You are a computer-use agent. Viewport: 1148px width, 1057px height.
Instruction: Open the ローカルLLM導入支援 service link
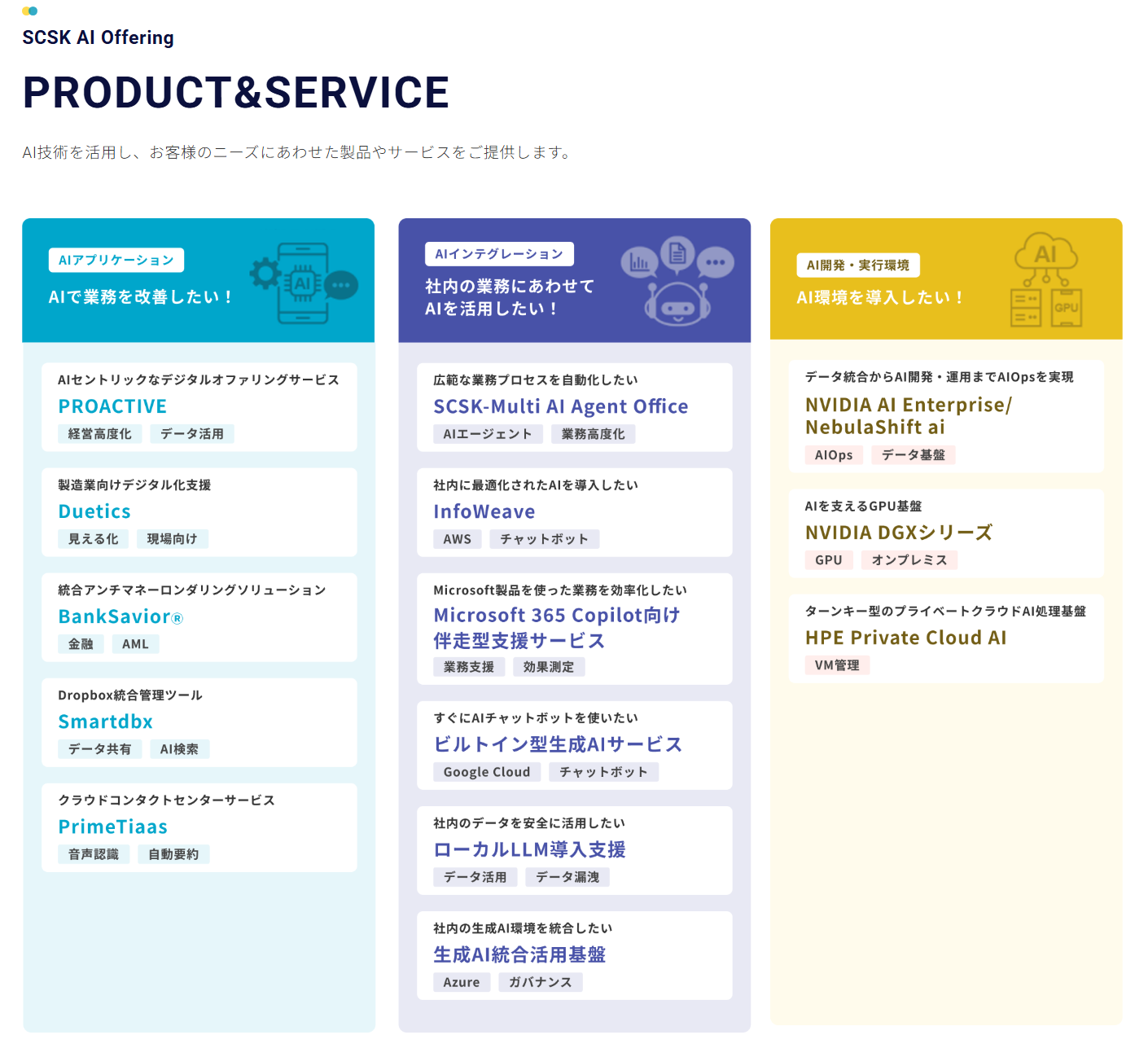click(x=529, y=849)
